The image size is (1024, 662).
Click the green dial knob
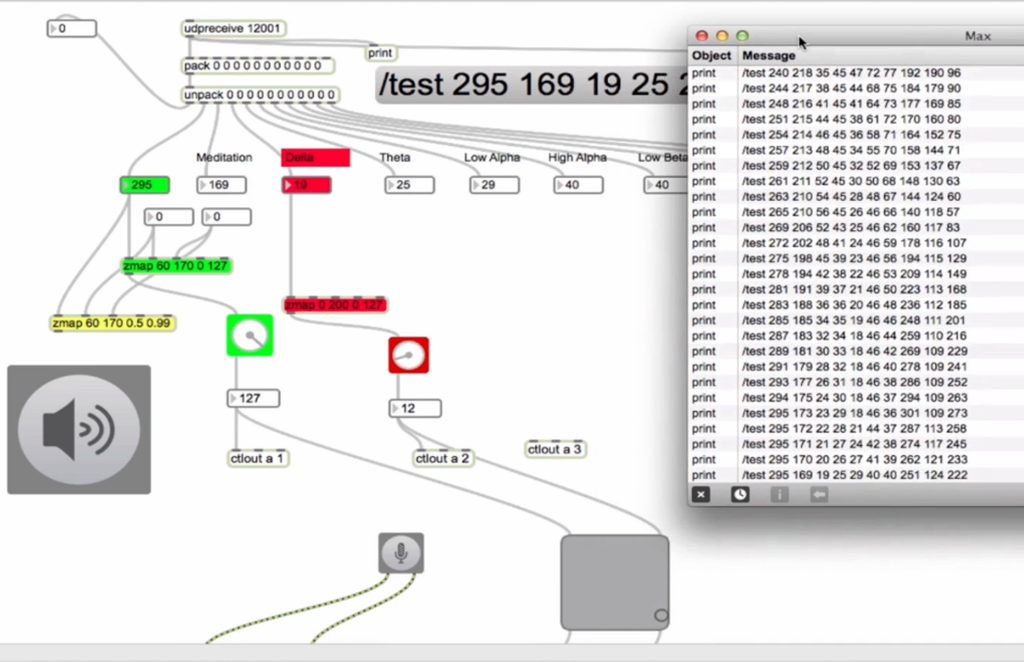click(249, 336)
